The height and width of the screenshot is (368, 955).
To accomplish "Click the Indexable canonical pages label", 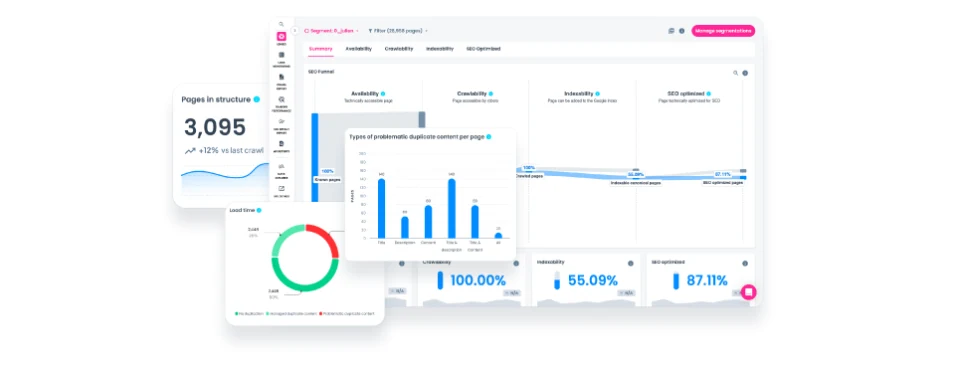I will pyautogui.click(x=636, y=182).
